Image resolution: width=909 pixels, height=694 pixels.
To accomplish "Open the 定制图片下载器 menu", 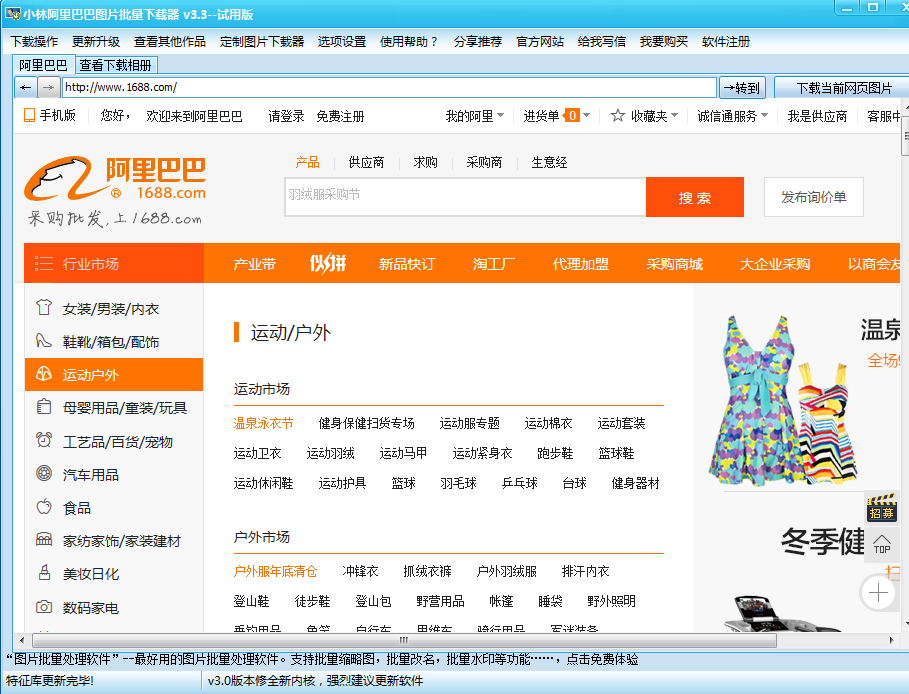I will (x=261, y=42).
